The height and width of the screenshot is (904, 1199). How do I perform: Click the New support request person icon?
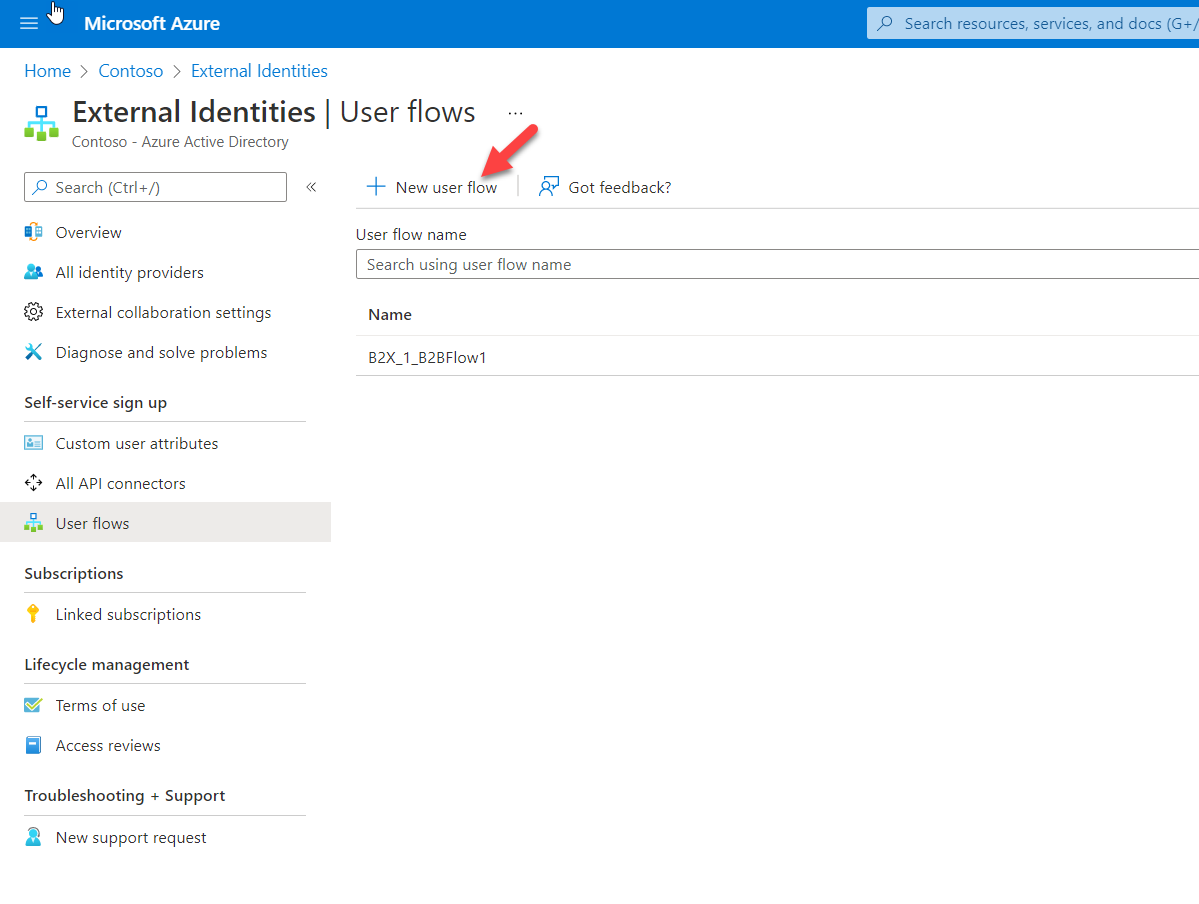click(x=34, y=837)
